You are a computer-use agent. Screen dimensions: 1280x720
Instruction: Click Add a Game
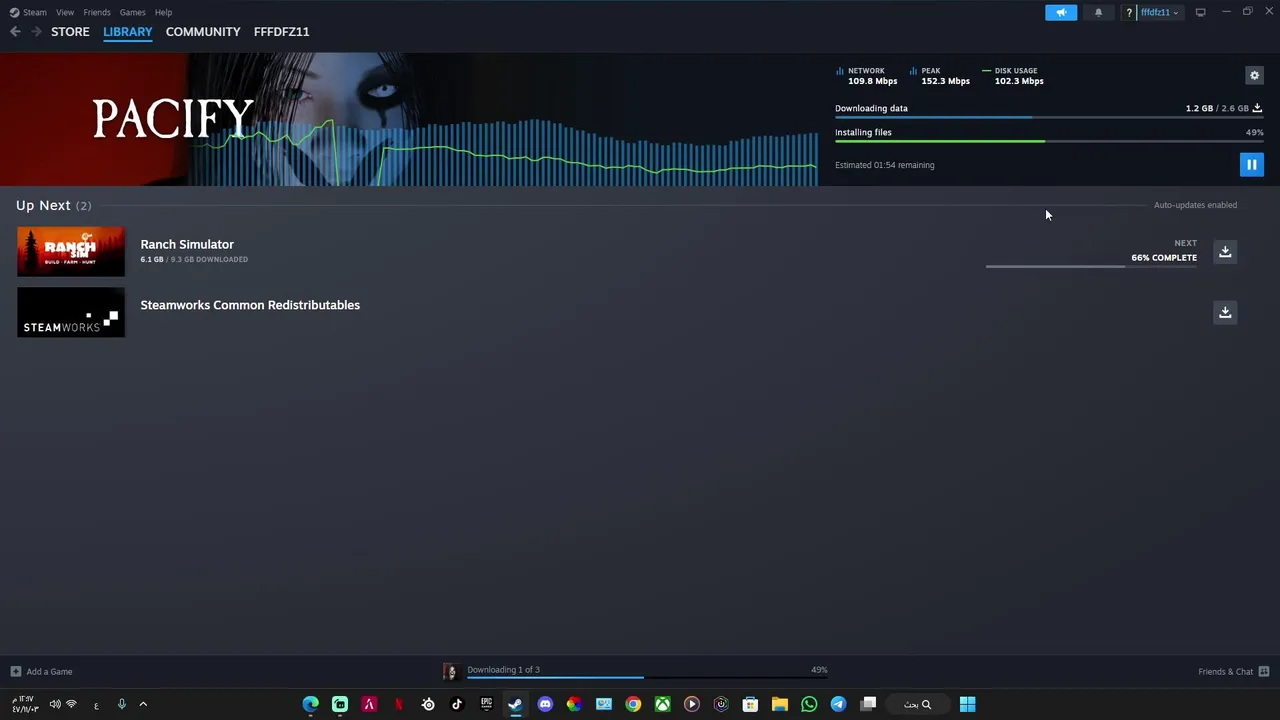pos(41,672)
